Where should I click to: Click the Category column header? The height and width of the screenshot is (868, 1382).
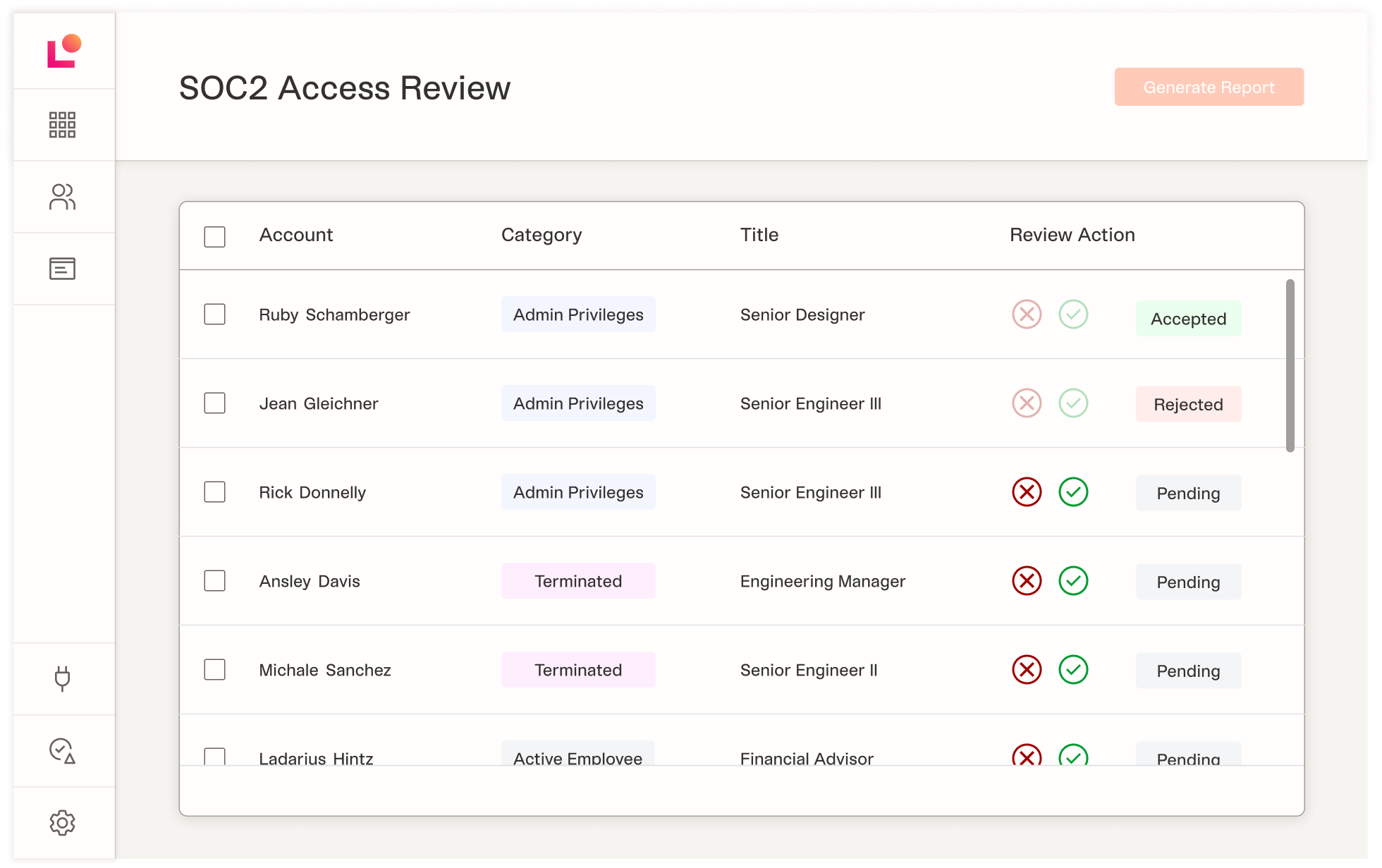(x=541, y=235)
